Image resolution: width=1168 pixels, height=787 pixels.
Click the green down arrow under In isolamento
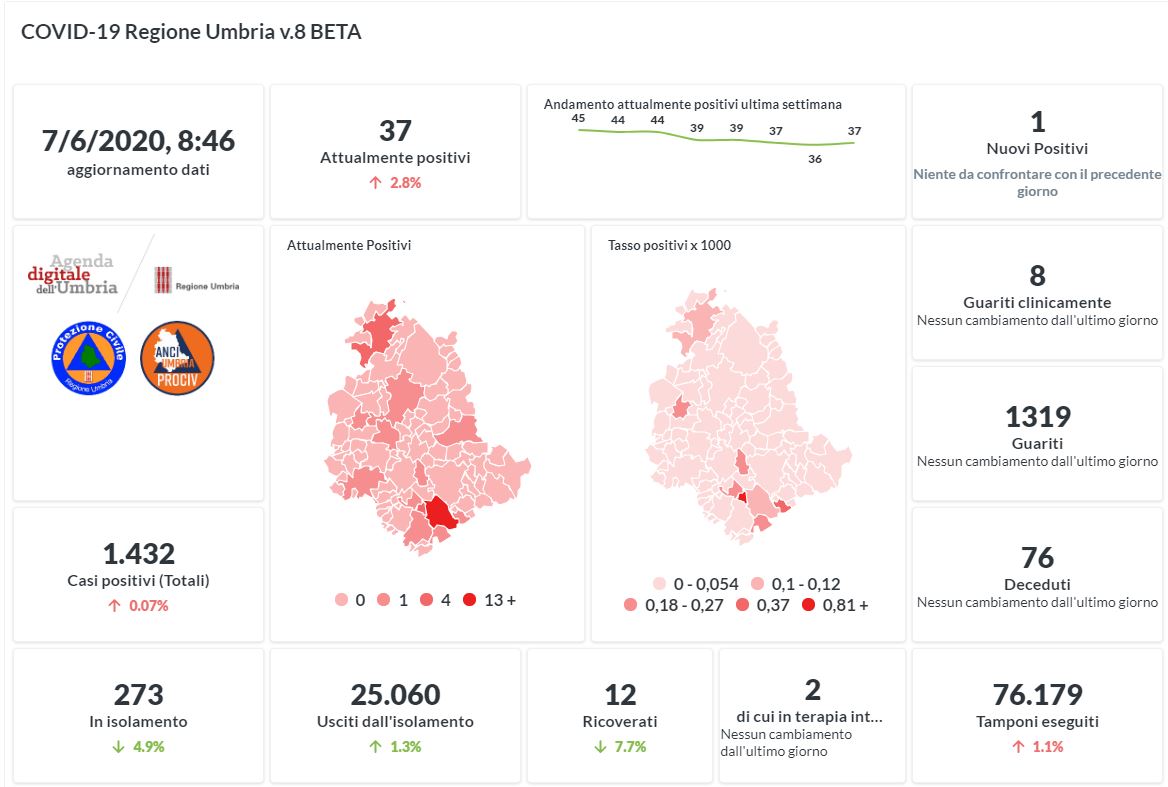[118, 746]
